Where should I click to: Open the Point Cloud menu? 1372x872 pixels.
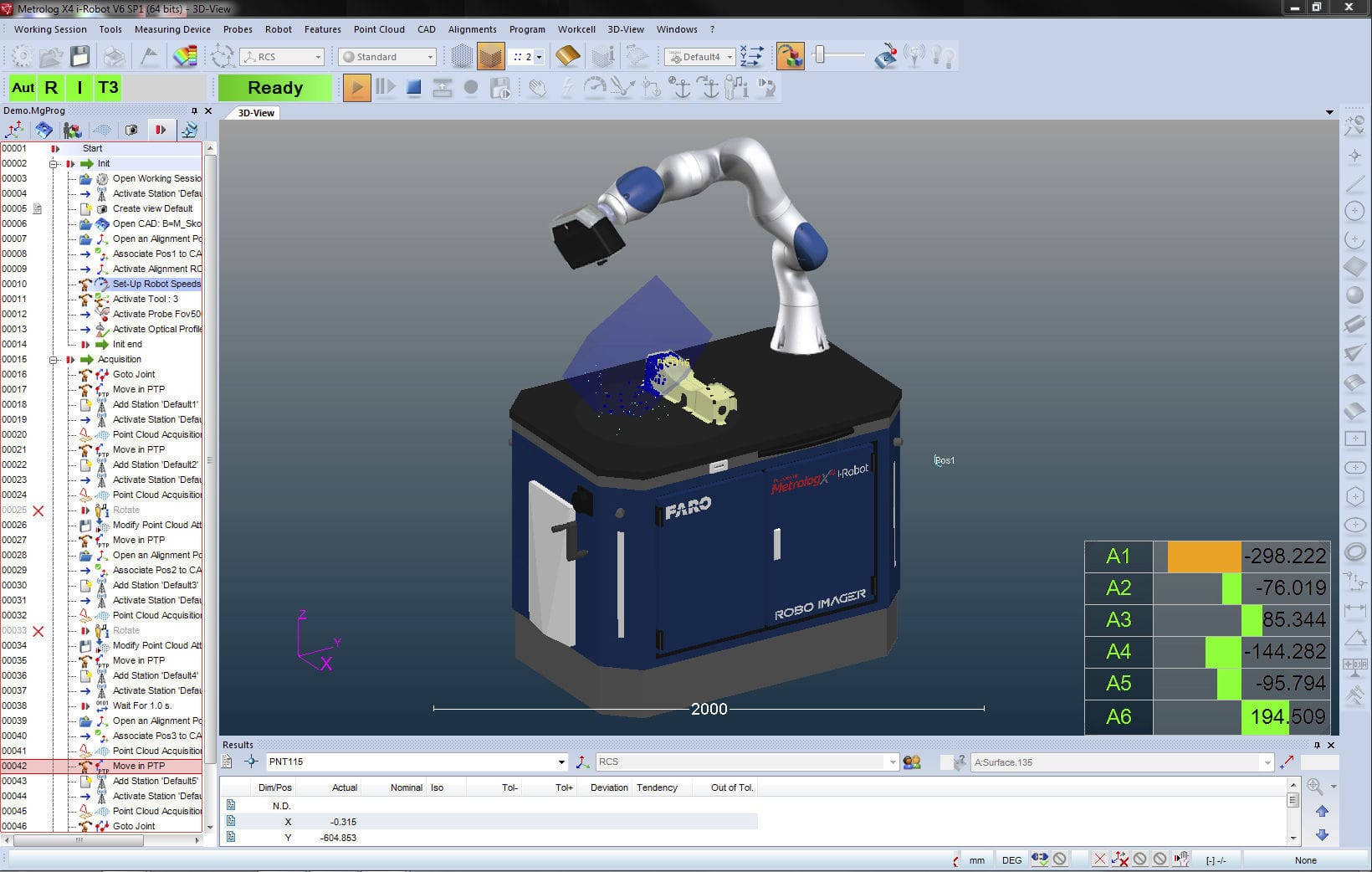click(379, 28)
